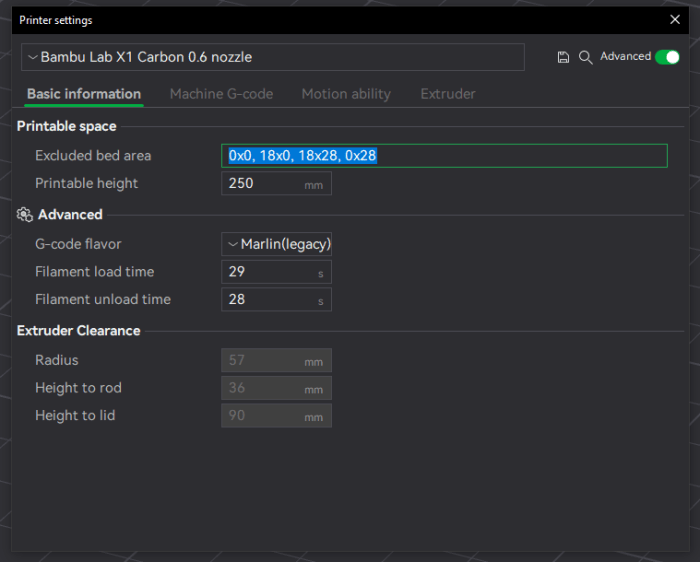Expand the G-code flavor Marlin(legacy) dropdown
This screenshot has height=562, width=700.
click(x=276, y=244)
